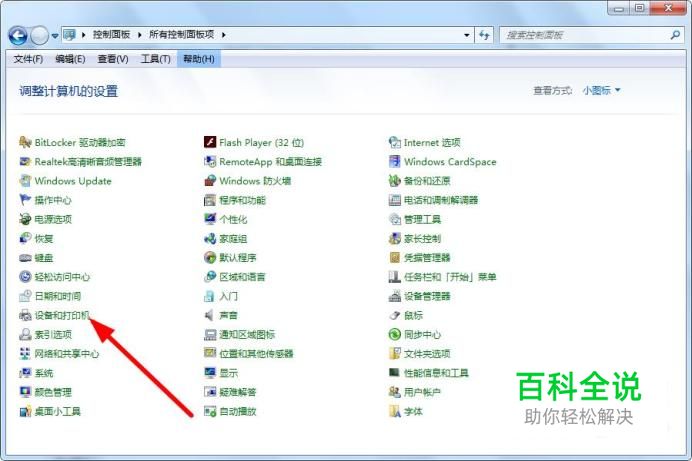
Task: Expand the address bar history dropdown
Action: 467,35
